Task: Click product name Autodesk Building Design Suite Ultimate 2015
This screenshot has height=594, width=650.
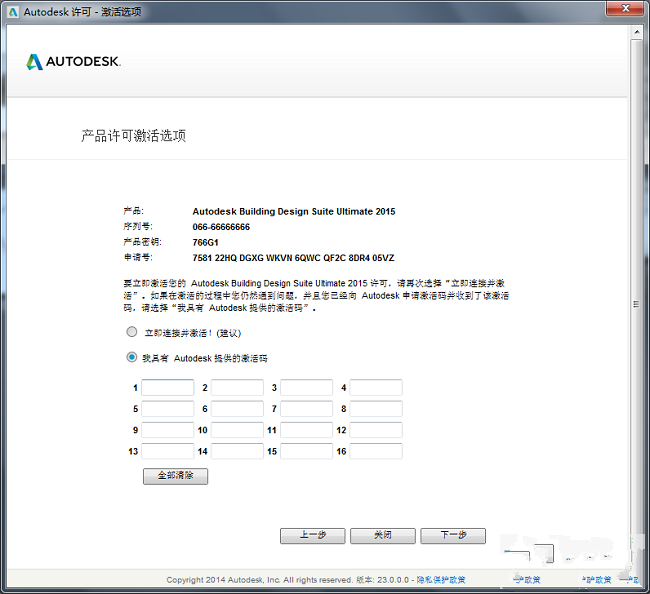Action: click(294, 211)
